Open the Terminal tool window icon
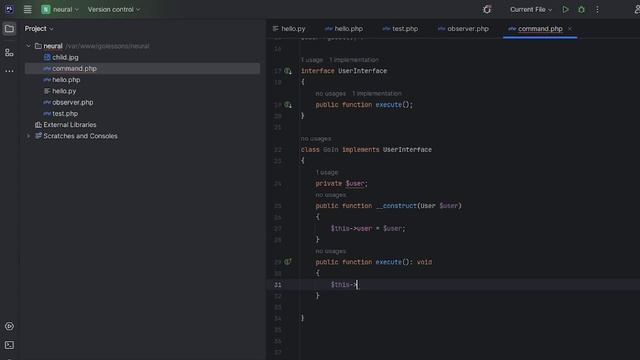Image resolution: width=640 pixels, height=360 pixels. click(9, 345)
